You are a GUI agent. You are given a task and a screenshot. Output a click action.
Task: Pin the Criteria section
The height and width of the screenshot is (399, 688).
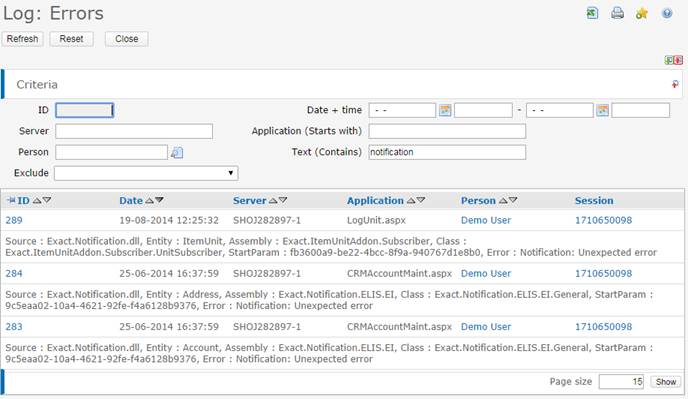675,84
